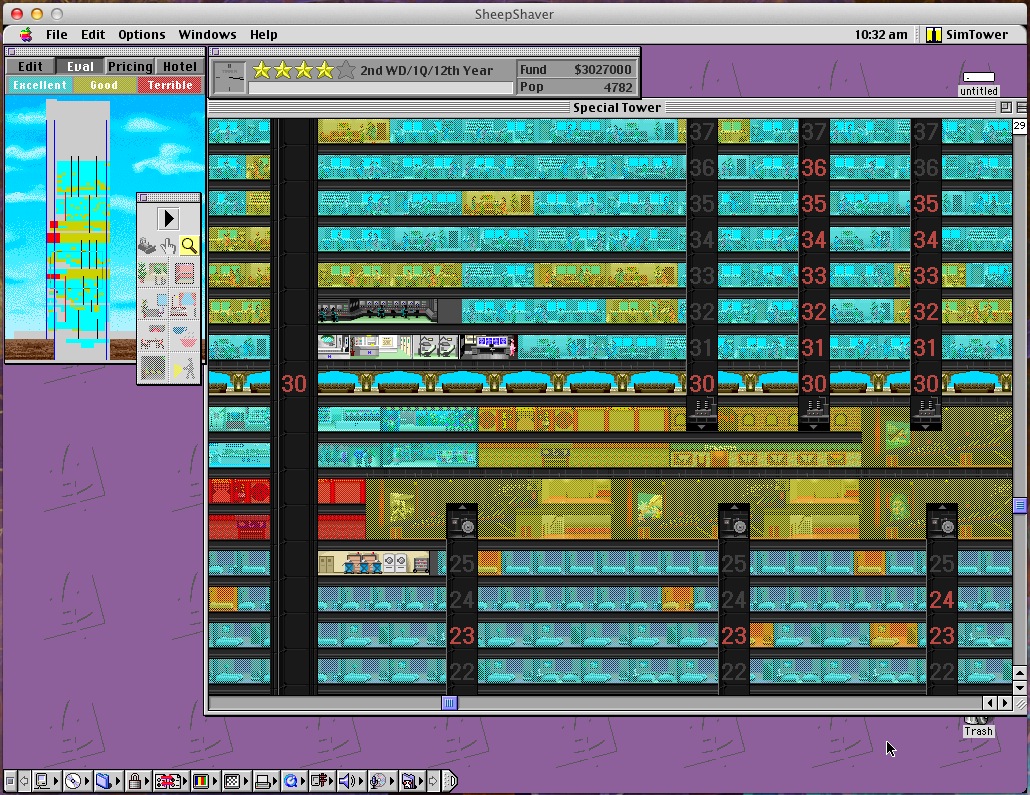
Task: Click the horizontal scrollbar thumb
Action: coord(449,703)
